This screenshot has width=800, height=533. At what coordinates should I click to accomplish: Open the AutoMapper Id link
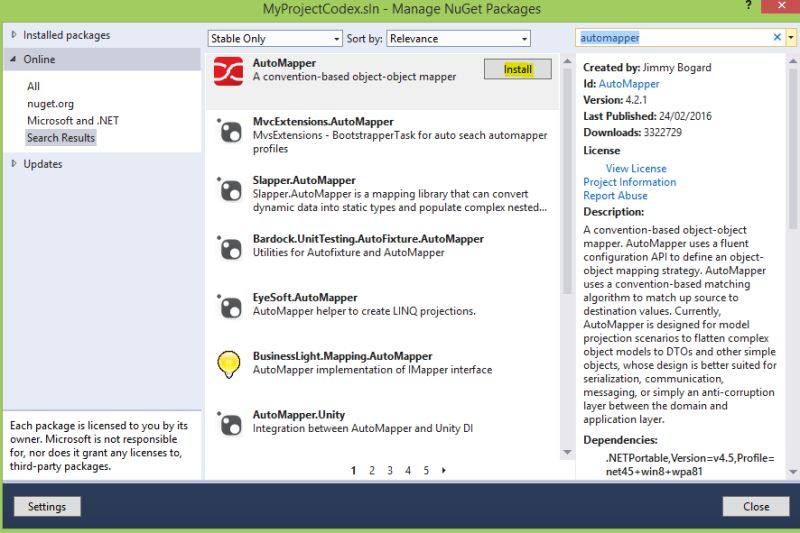[x=629, y=84]
